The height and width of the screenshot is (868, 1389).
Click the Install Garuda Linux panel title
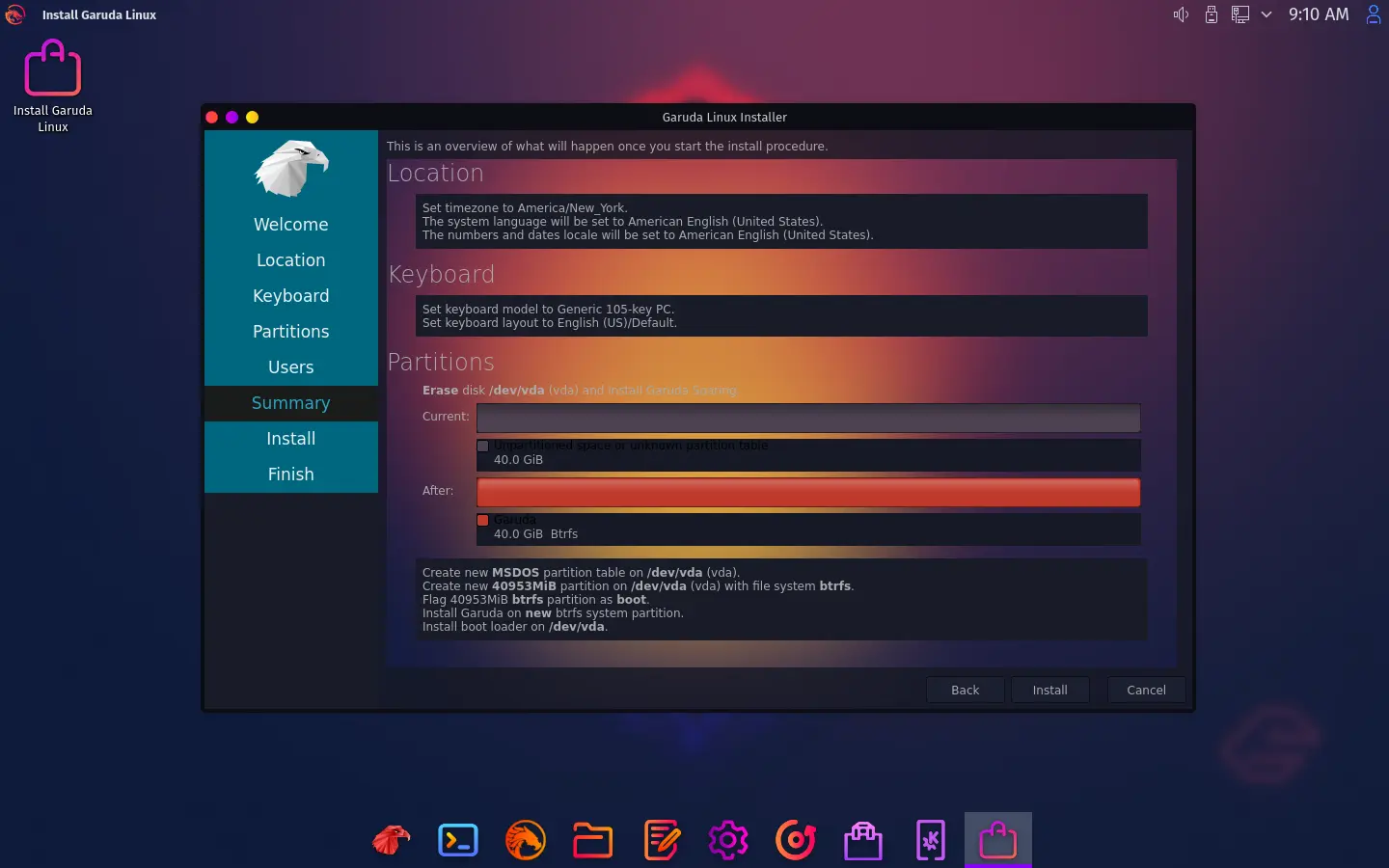click(98, 14)
